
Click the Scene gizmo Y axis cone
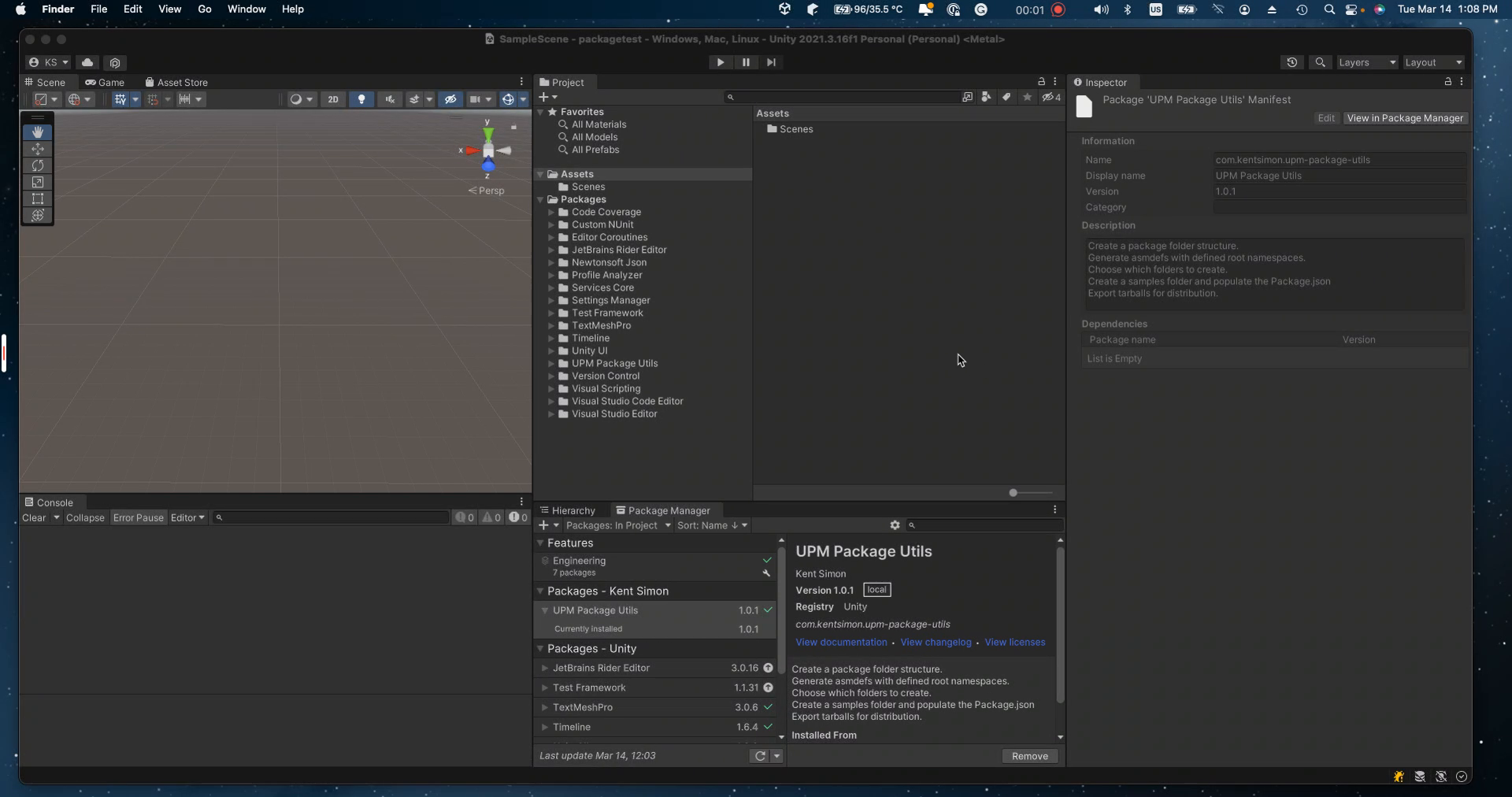(x=487, y=133)
